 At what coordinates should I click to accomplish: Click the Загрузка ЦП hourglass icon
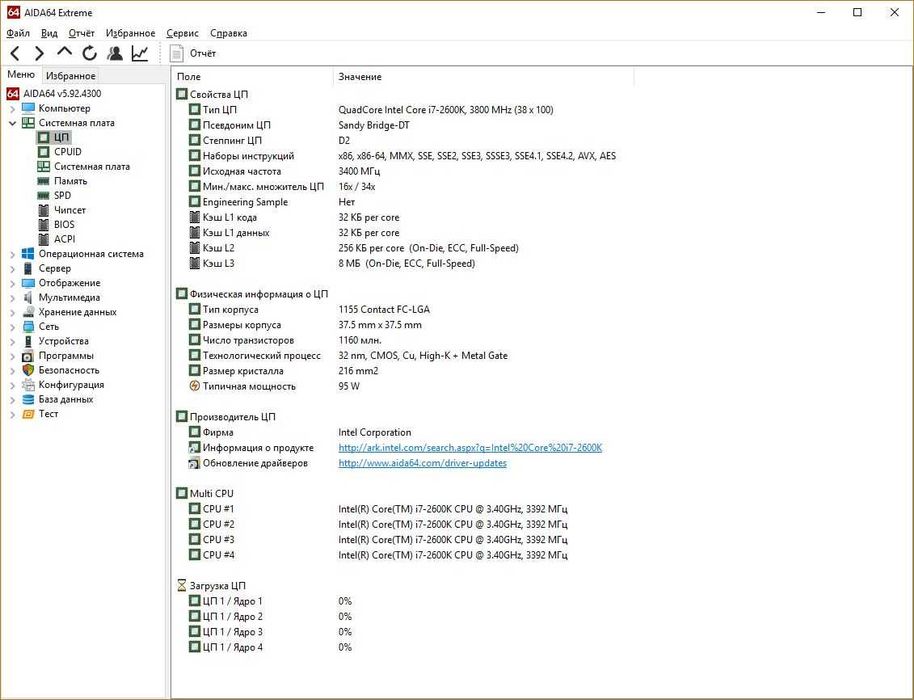point(182,585)
